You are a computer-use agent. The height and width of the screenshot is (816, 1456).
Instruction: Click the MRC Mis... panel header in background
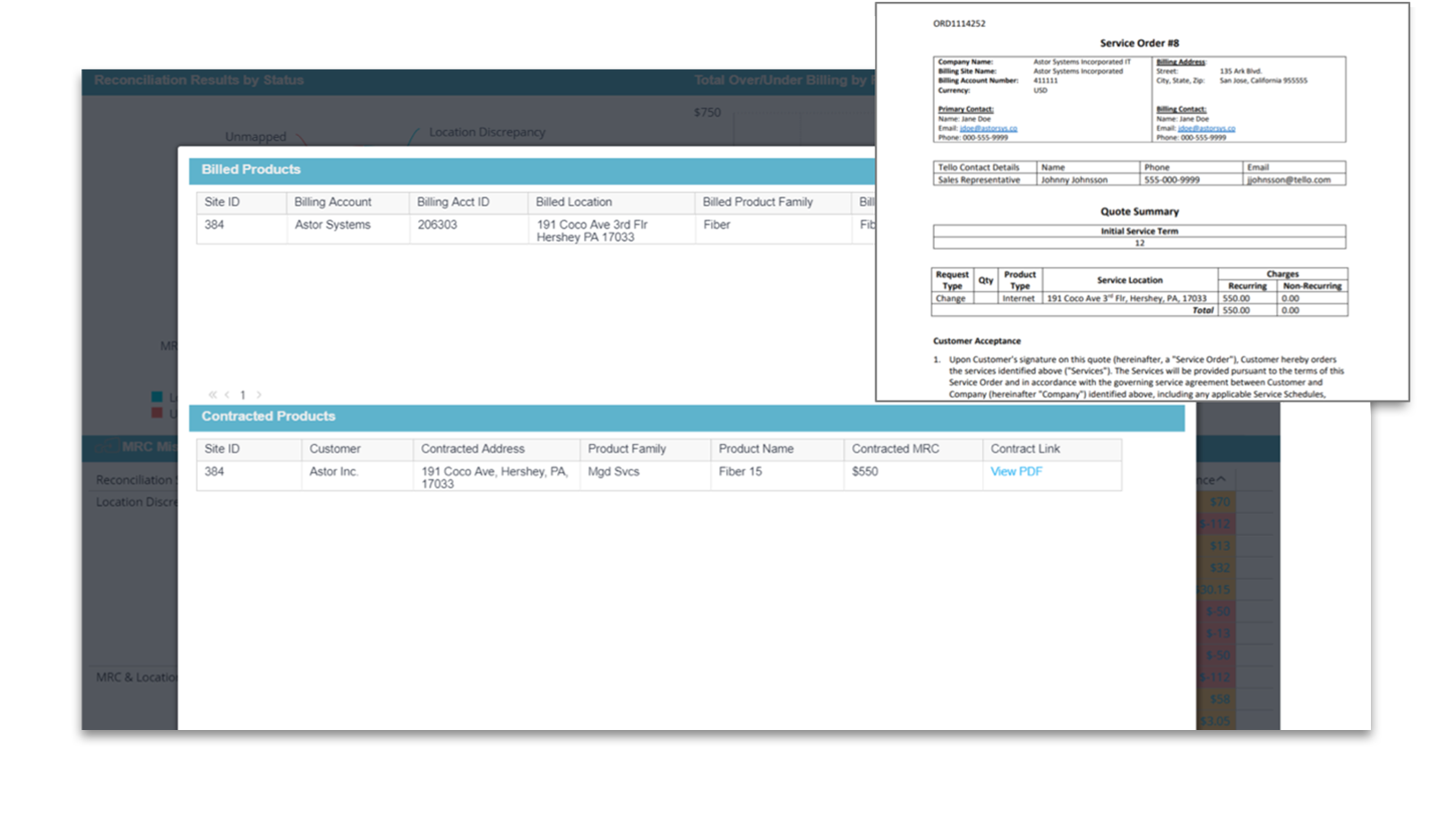click(150, 446)
